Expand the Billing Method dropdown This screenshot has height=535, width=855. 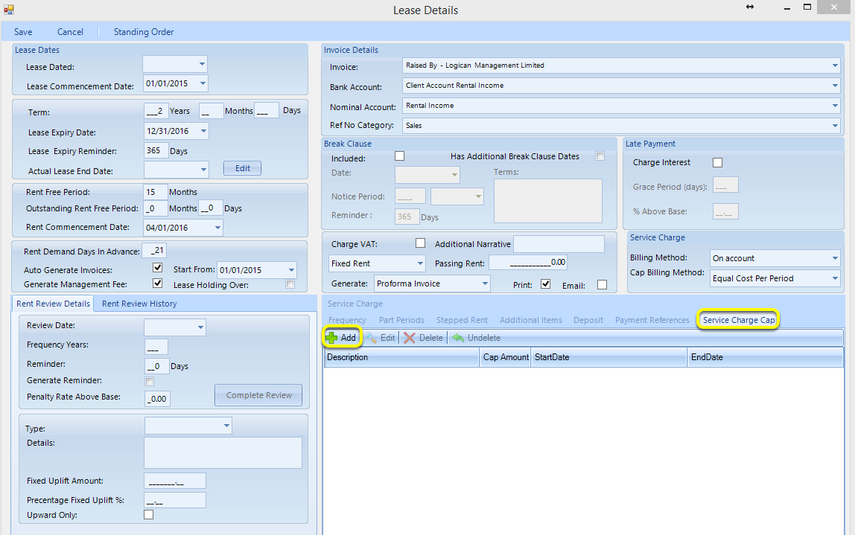pyautogui.click(x=835, y=258)
